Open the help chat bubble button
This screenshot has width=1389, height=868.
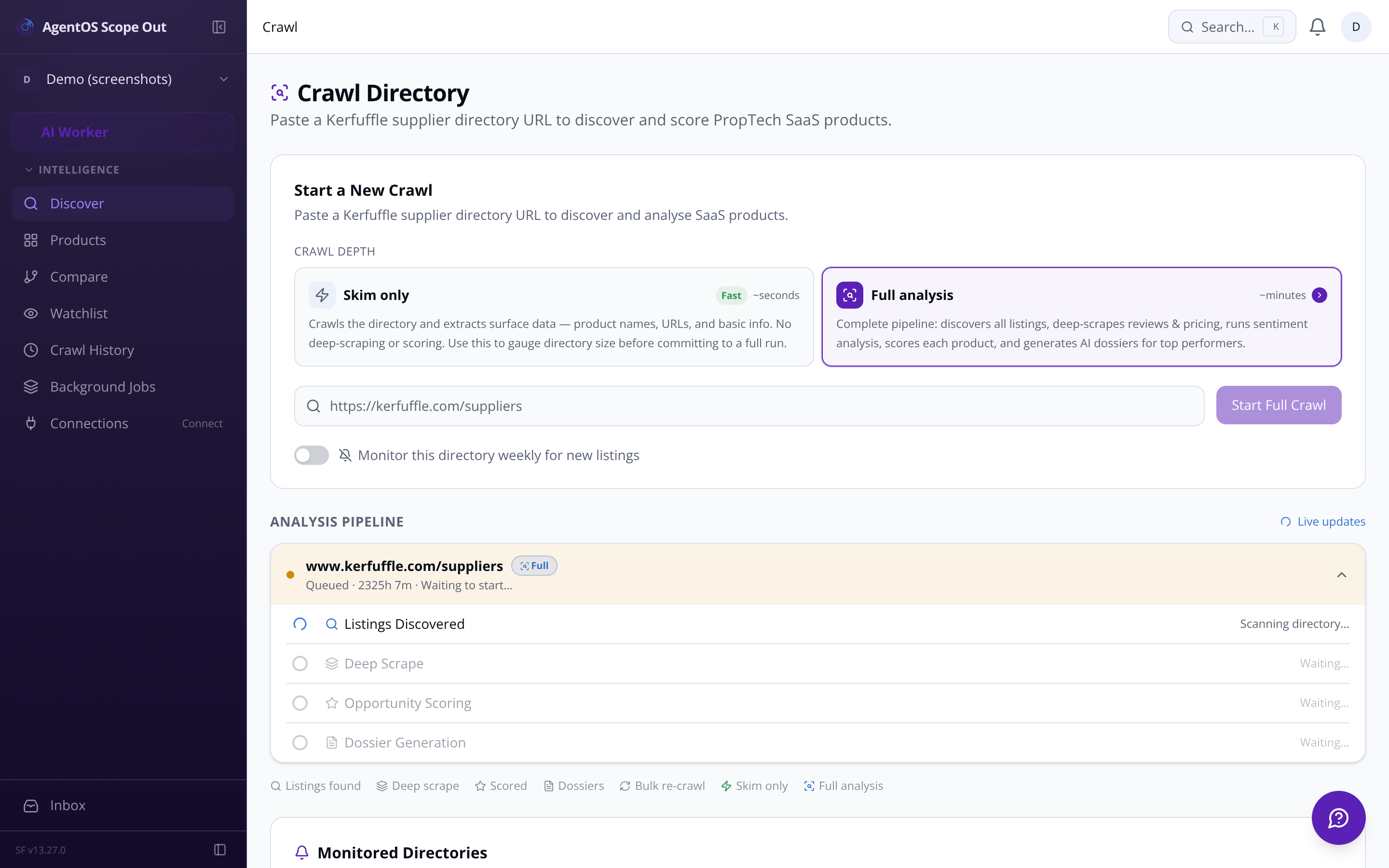[x=1338, y=817]
